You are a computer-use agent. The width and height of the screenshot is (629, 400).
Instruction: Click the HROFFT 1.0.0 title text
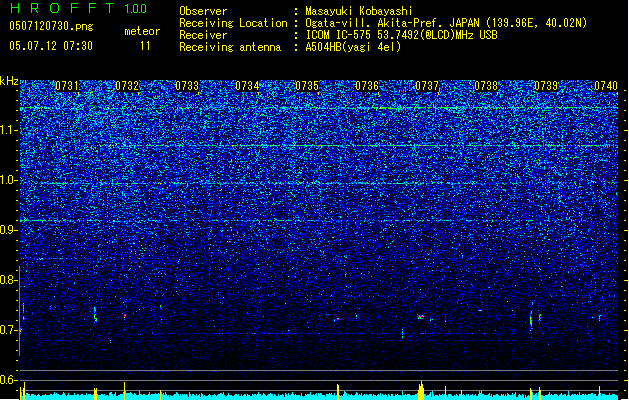[x=78, y=8]
